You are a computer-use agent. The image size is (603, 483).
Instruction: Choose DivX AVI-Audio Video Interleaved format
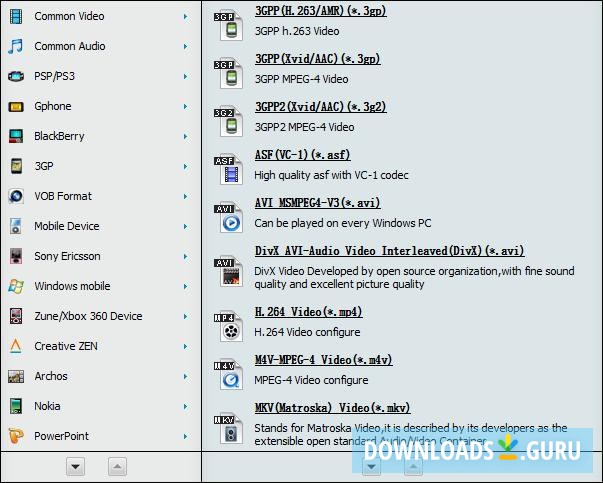(x=390, y=251)
